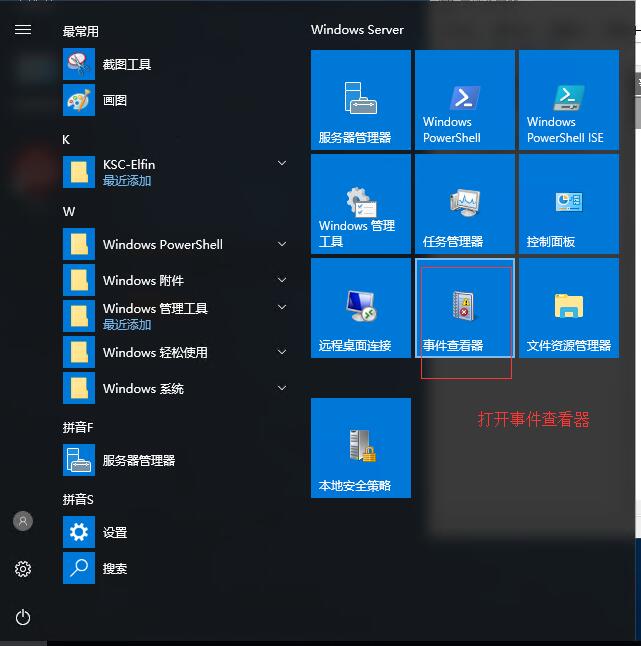641x646 pixels.
Task: Expand the Windows PowerShell folder chevron
Action: click(282, 244)
